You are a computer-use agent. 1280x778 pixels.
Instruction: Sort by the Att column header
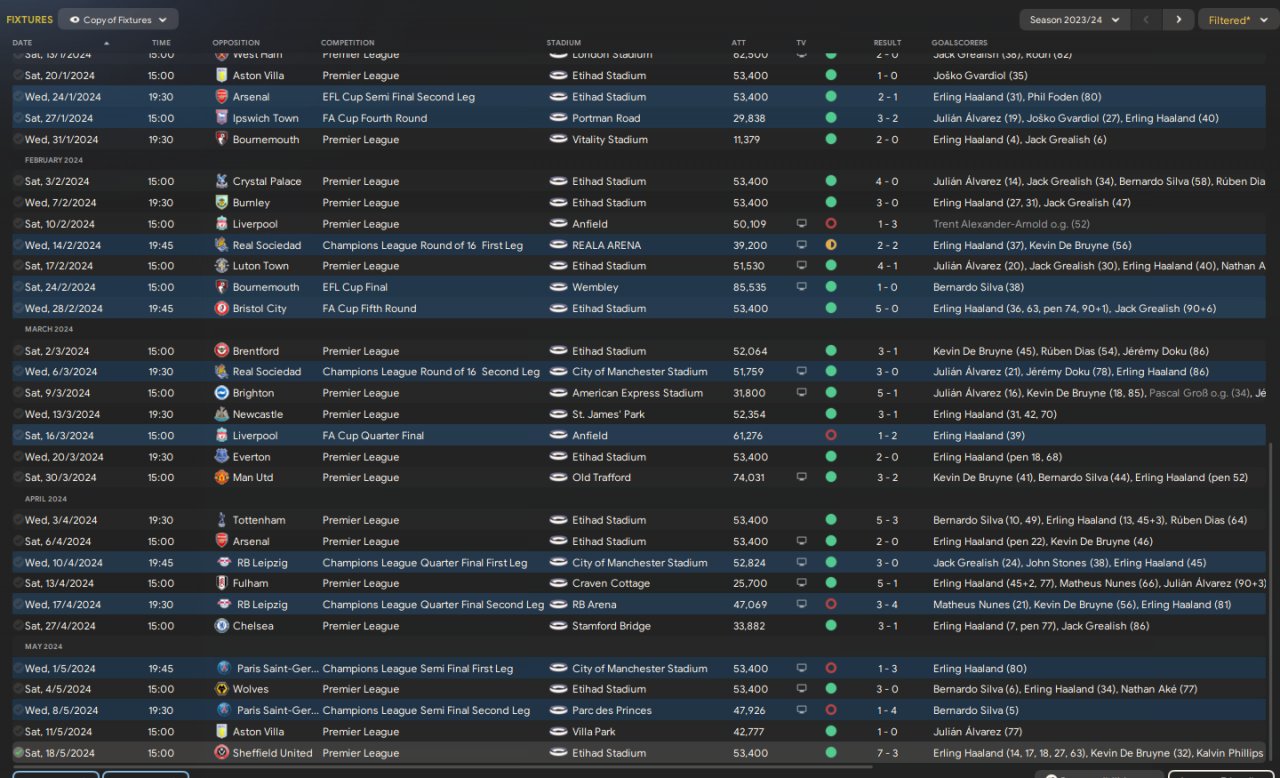(x=739, y=43)
